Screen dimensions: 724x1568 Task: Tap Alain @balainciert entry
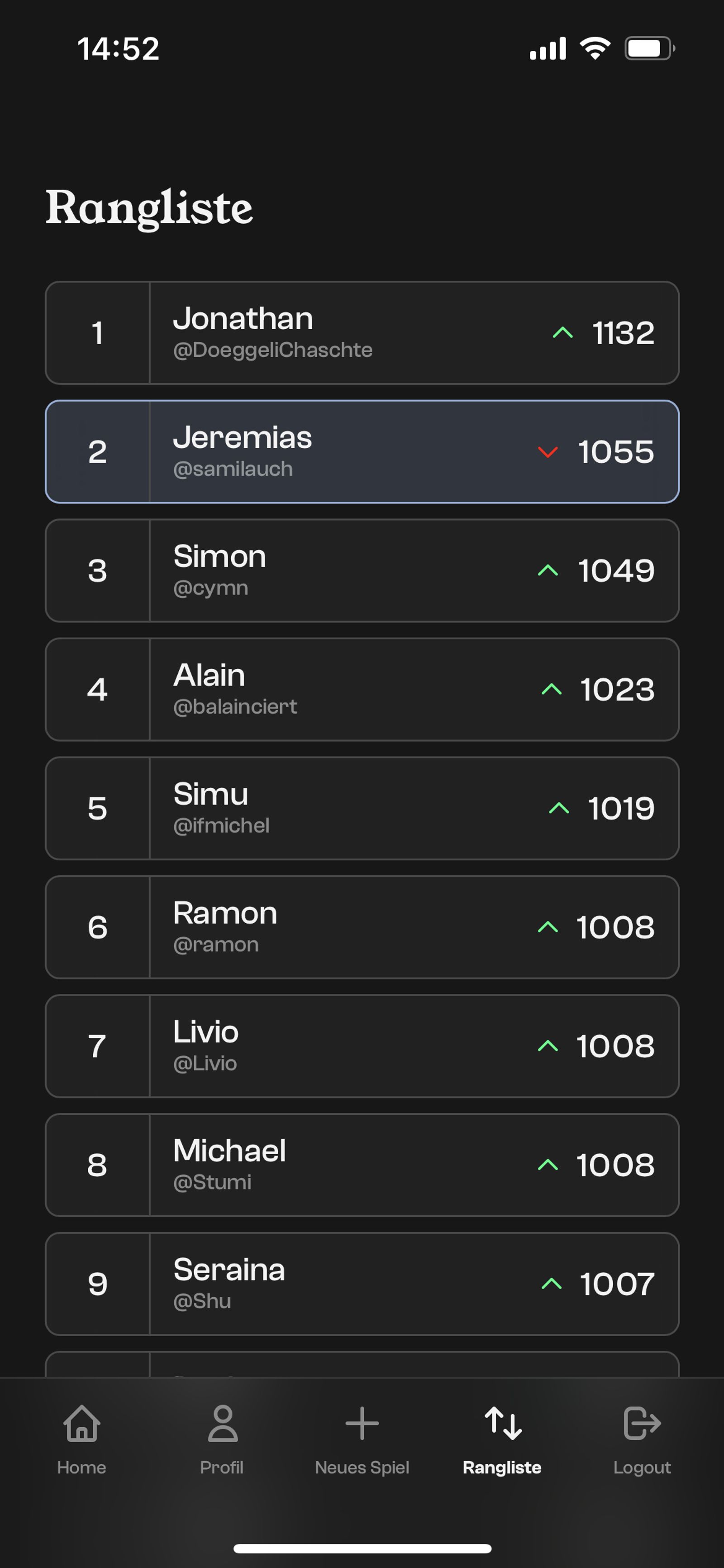coord(362,689)
